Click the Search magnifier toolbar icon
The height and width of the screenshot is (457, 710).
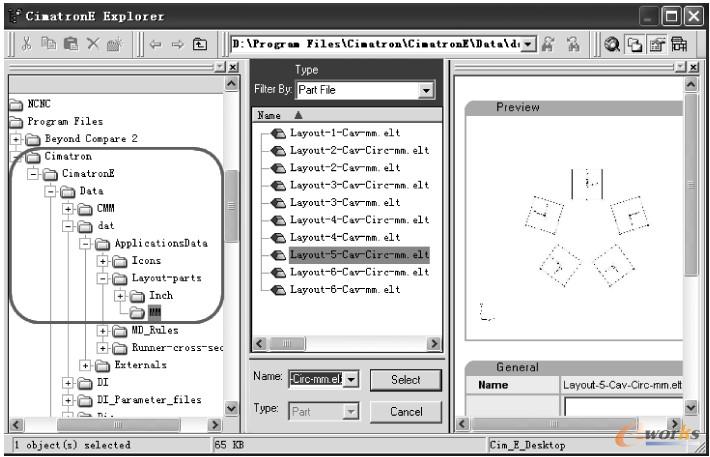(611, 44)
